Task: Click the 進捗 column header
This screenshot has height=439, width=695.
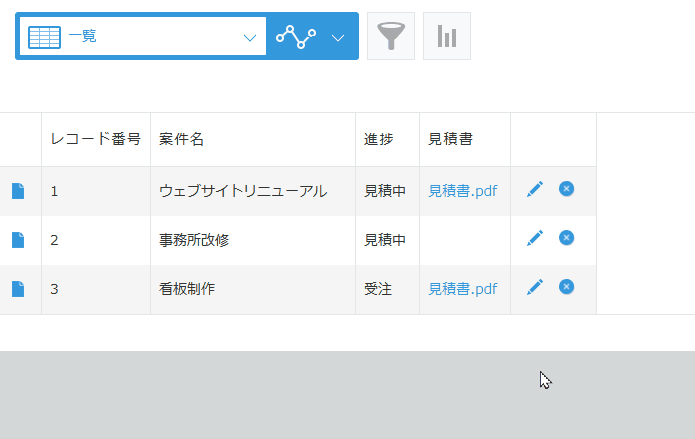Action: [387, 139]
